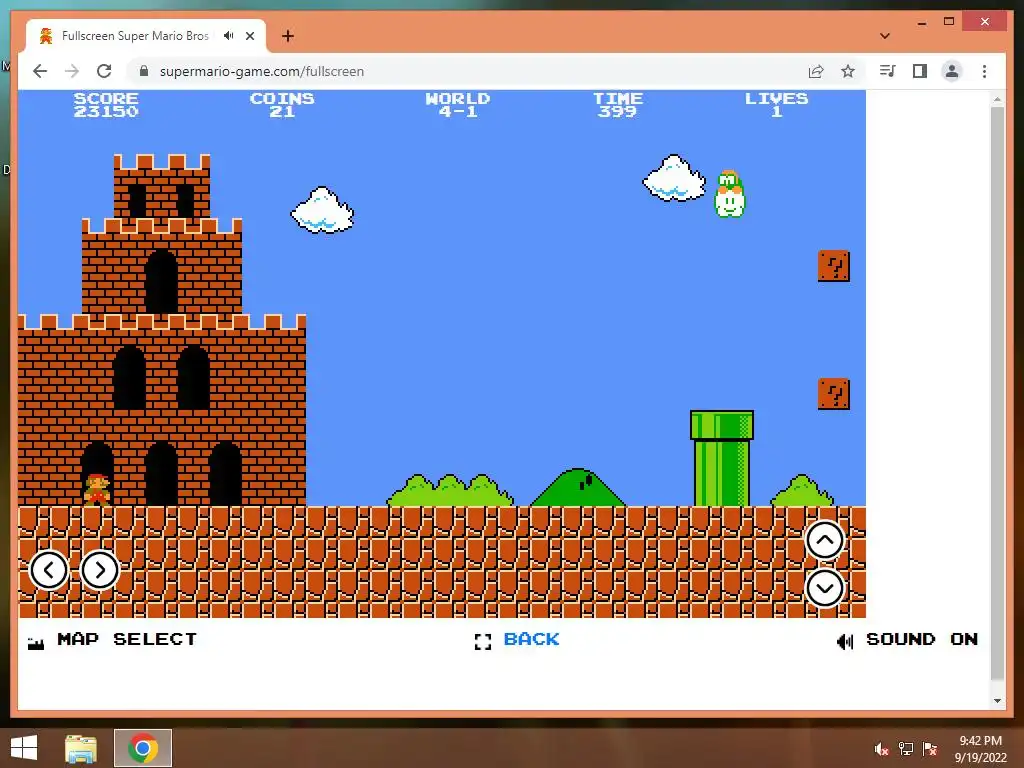Click the share page icon
Screen dimensions: 1024x768
point(816,71)
